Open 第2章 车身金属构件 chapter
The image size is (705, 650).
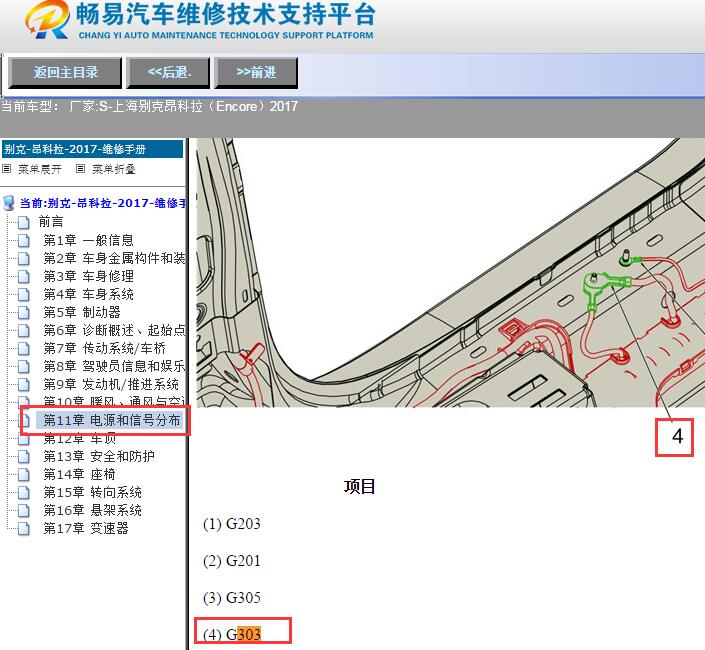click(114, 258)
